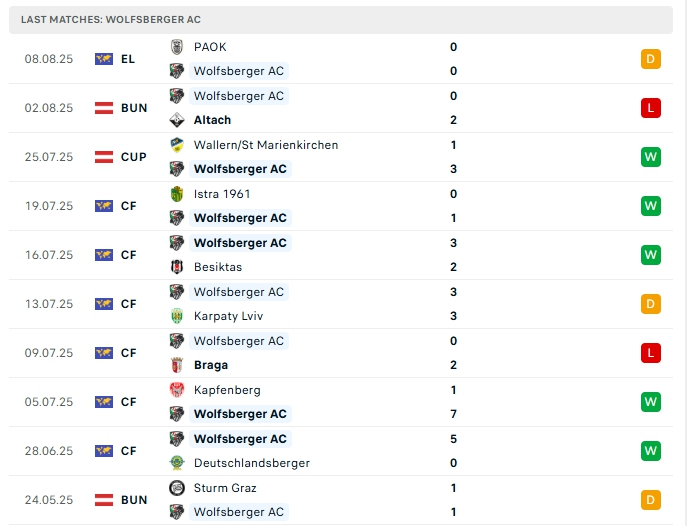Click the draw badge for PAOK match
The width and height of the screenshot is (687, 526).
click(651, 59)
